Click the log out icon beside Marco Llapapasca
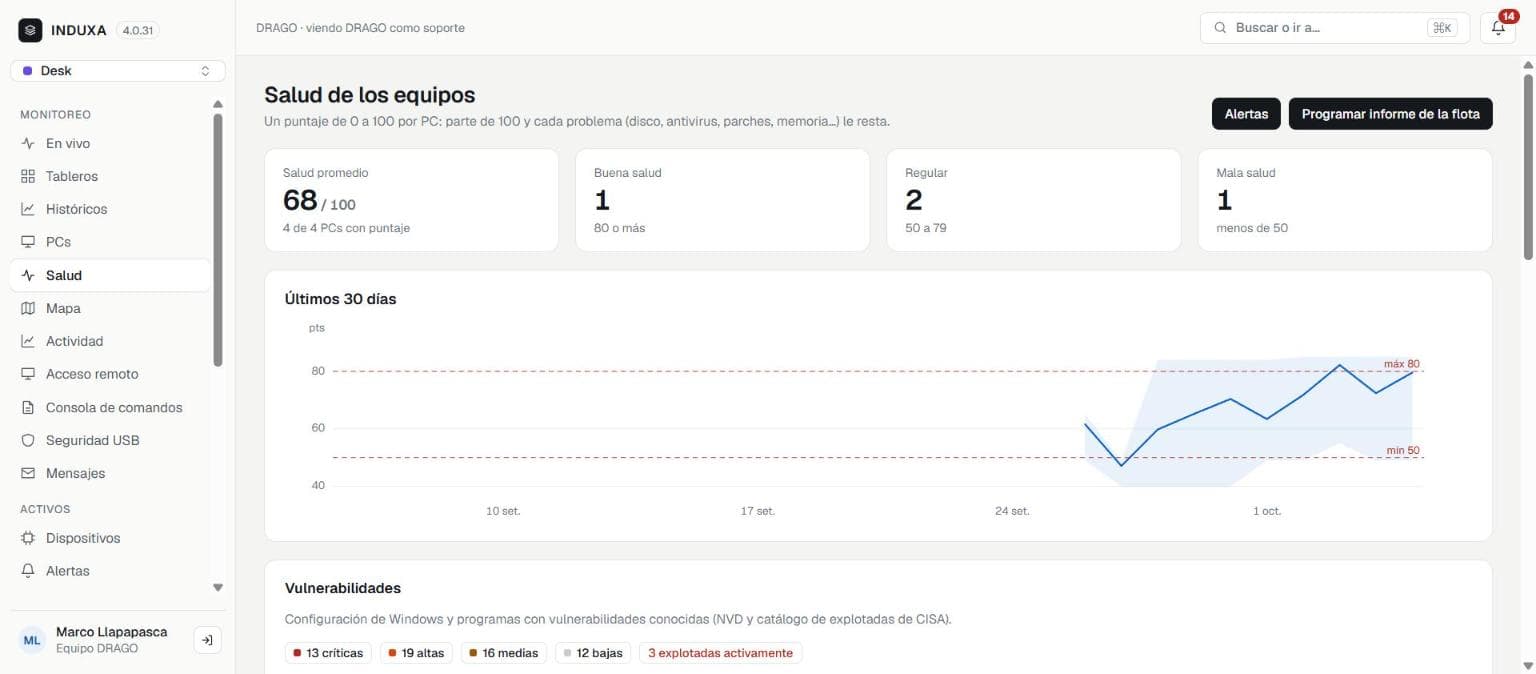Screen dimensions: 1536x674 pos(207,640)
